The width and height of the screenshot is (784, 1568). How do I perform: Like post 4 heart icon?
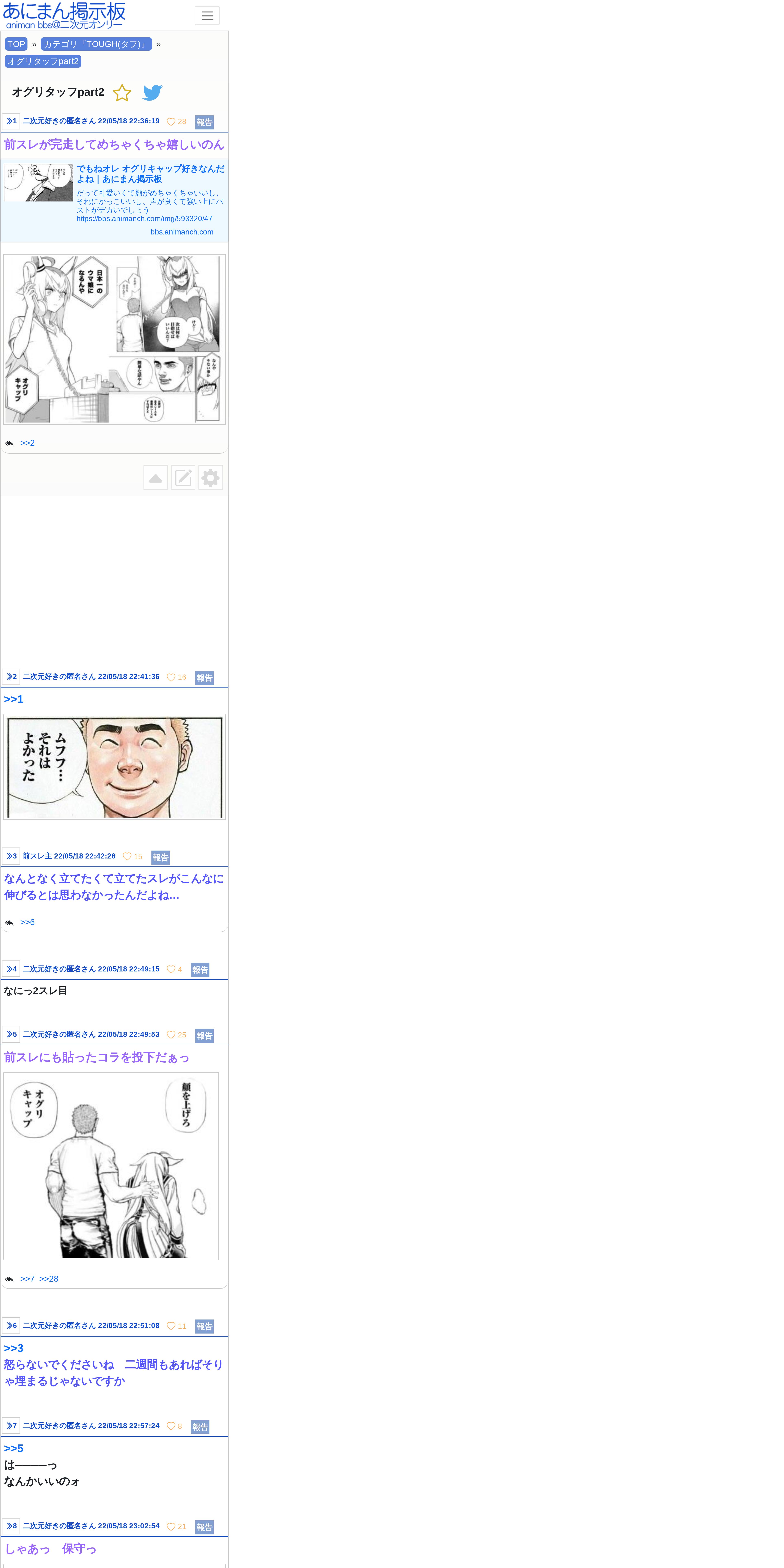(x=171, y=970)
